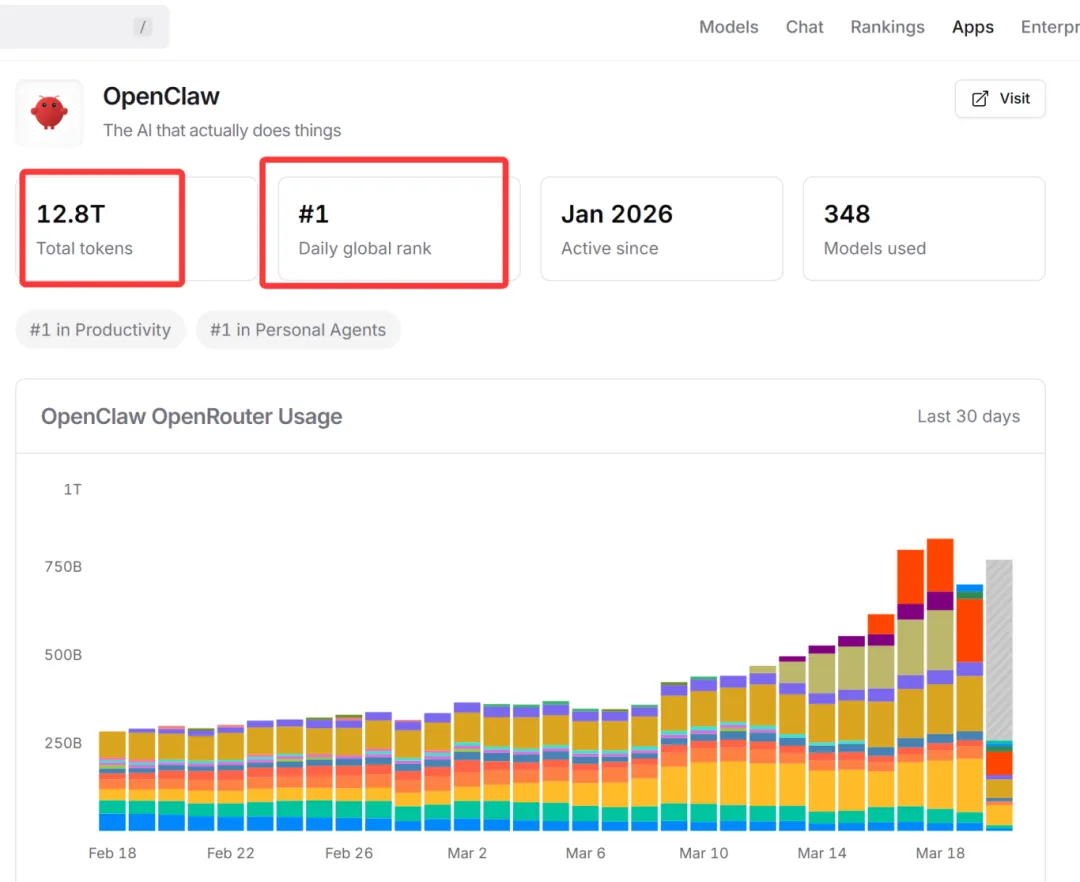This screenshot has height=882, width=1080.
Task: Select the Apps nav item
Action: click(x=973, y=27)
